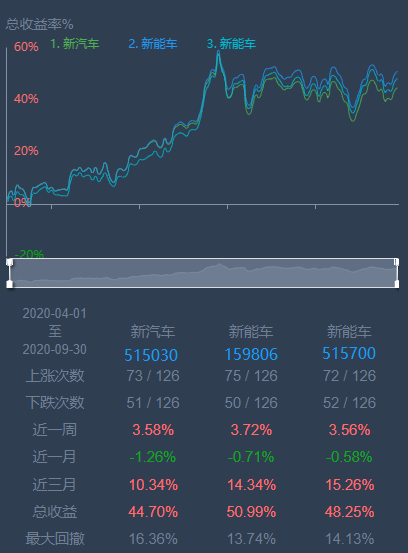Open fund code 515030

[151, 355]
